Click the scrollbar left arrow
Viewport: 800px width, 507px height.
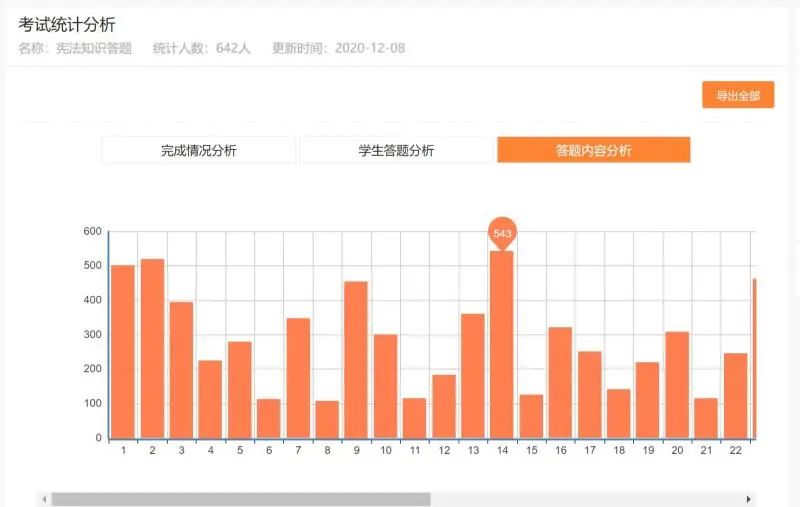point(44,499)
